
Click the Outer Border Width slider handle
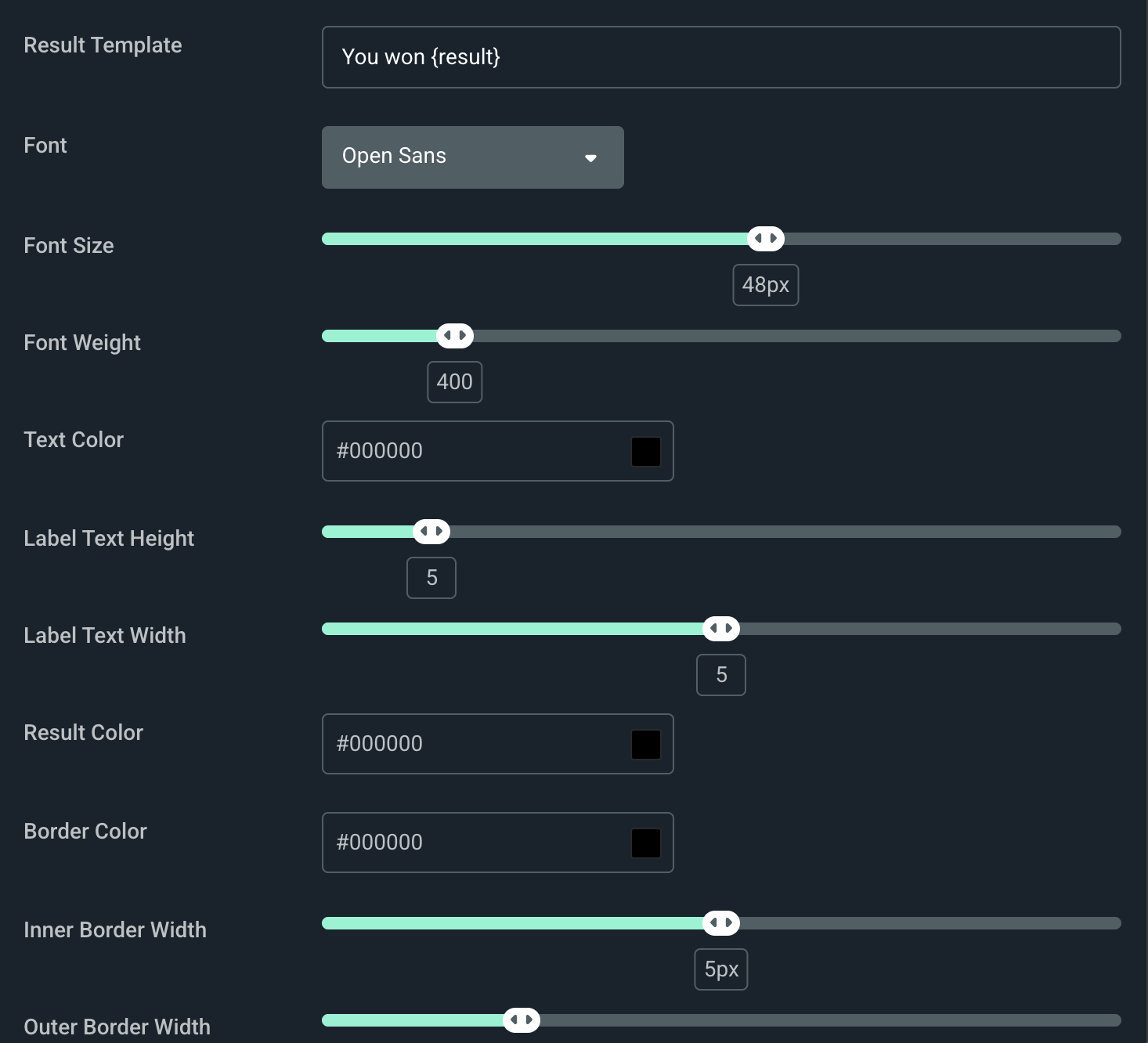pyautogui.click(x=521, y=1020)
